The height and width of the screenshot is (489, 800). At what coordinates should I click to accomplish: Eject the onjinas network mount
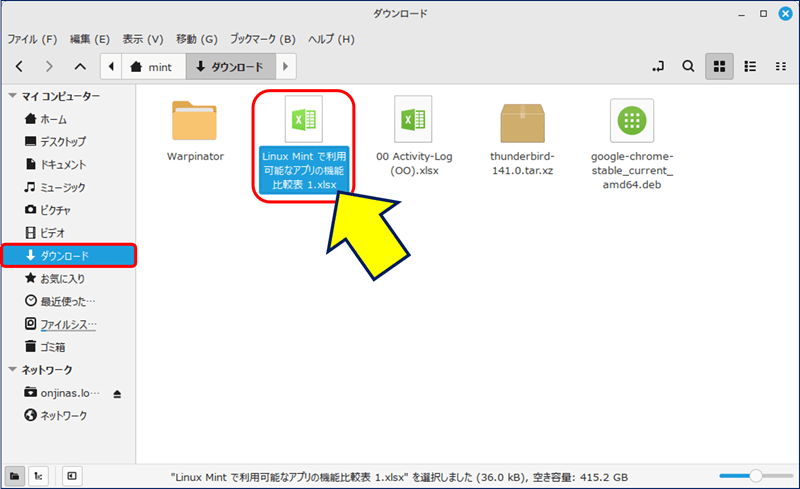click(x=118, y=393)
